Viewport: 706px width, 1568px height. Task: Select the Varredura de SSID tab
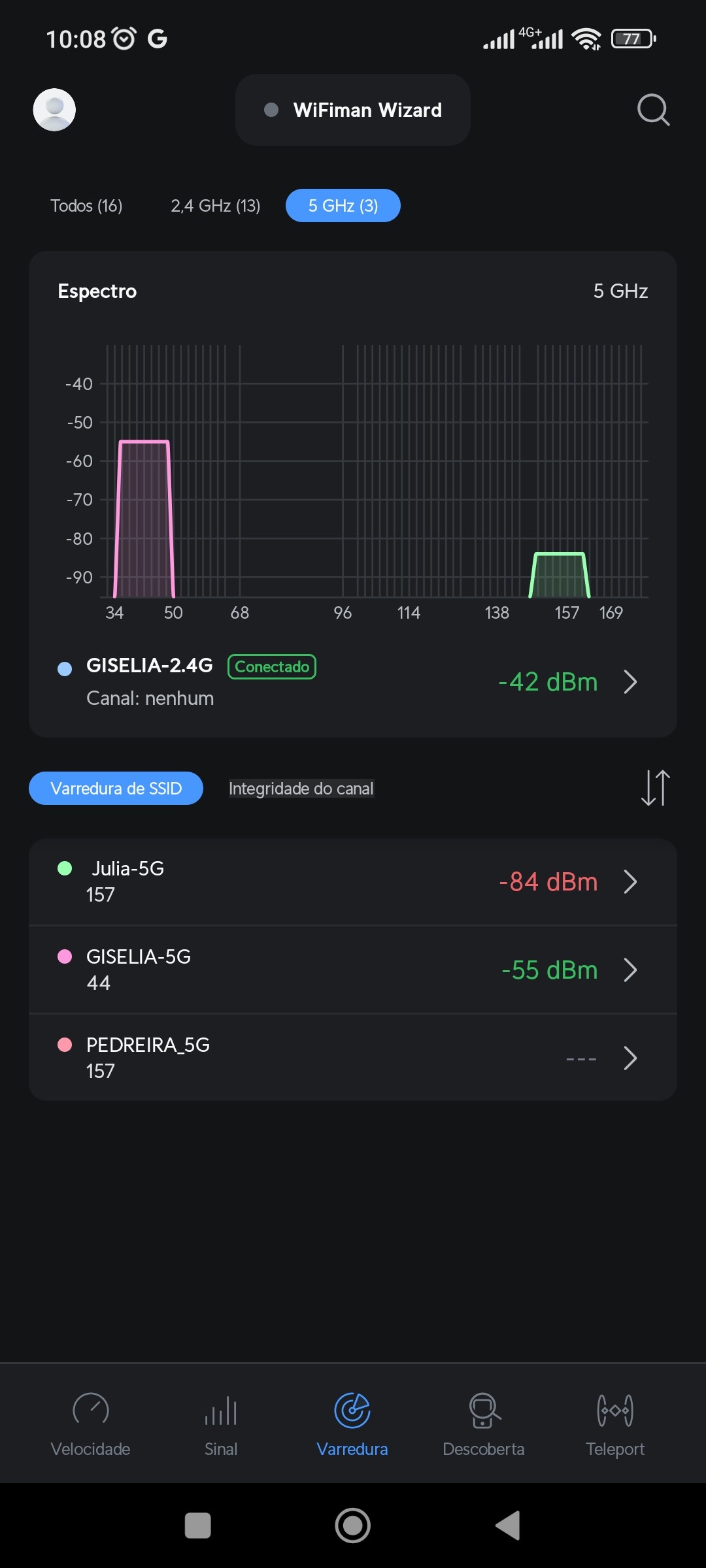[116, 789]
